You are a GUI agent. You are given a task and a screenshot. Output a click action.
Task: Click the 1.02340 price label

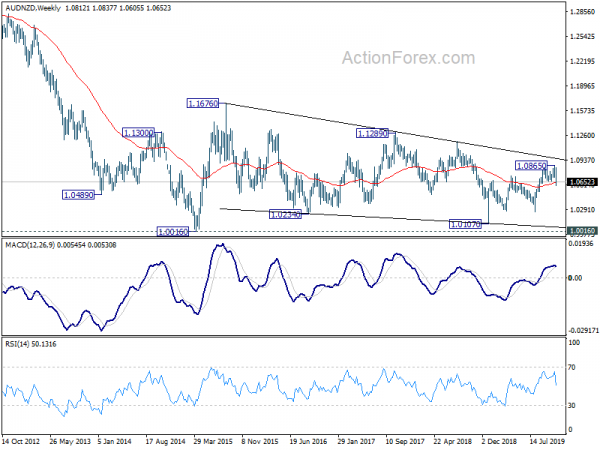click(285, 214)
